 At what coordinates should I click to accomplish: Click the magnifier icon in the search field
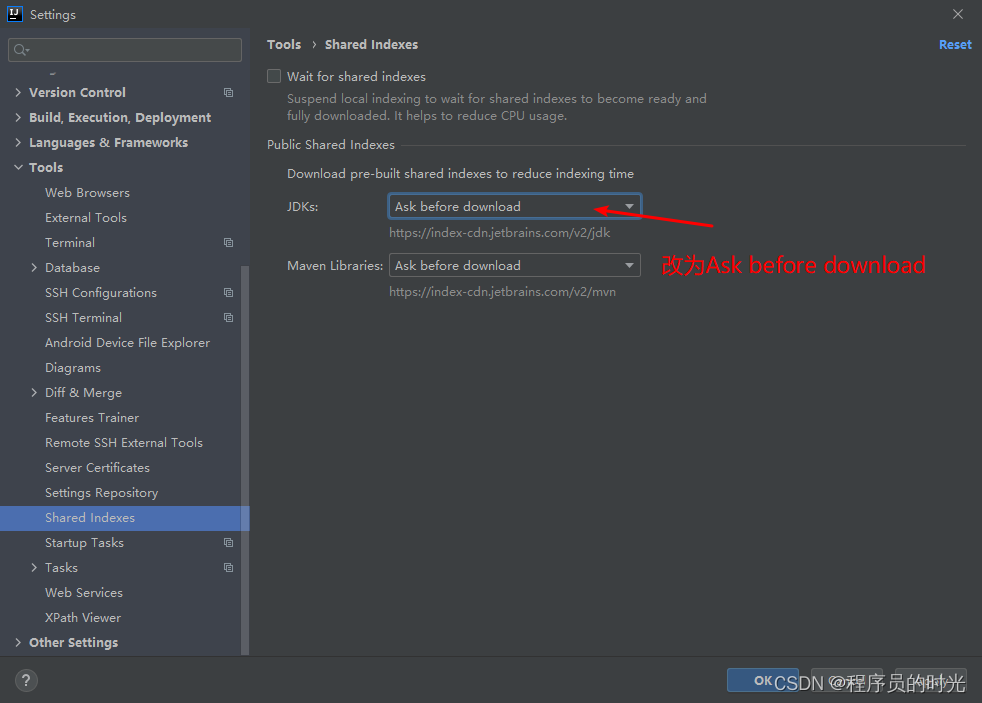(x=18, y=49)
